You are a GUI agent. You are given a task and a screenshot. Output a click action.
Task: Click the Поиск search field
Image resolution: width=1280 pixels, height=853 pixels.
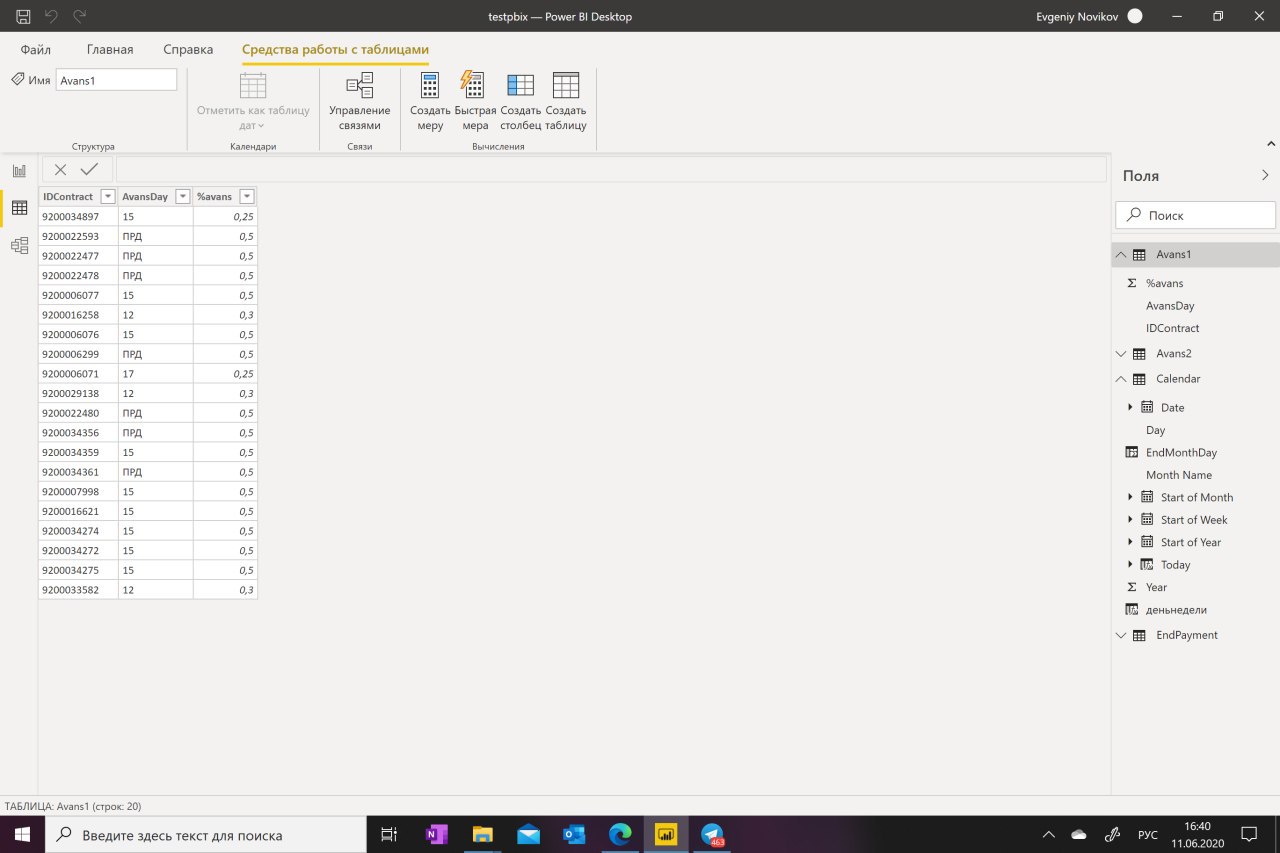pos(1195,215)
